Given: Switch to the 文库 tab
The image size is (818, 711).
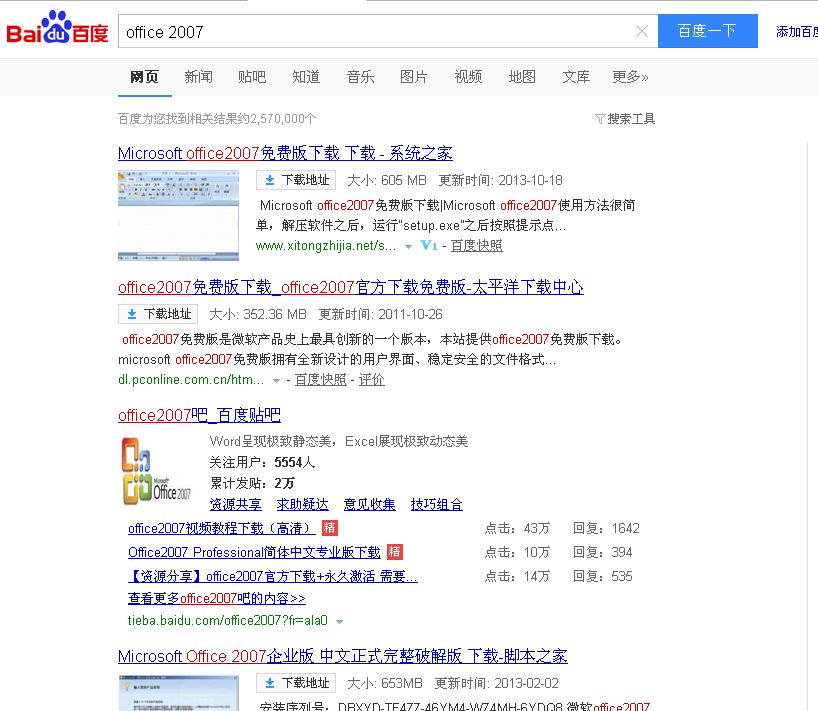Looking at the screenshot, I should pyautogui.click(x=576, y=77).
